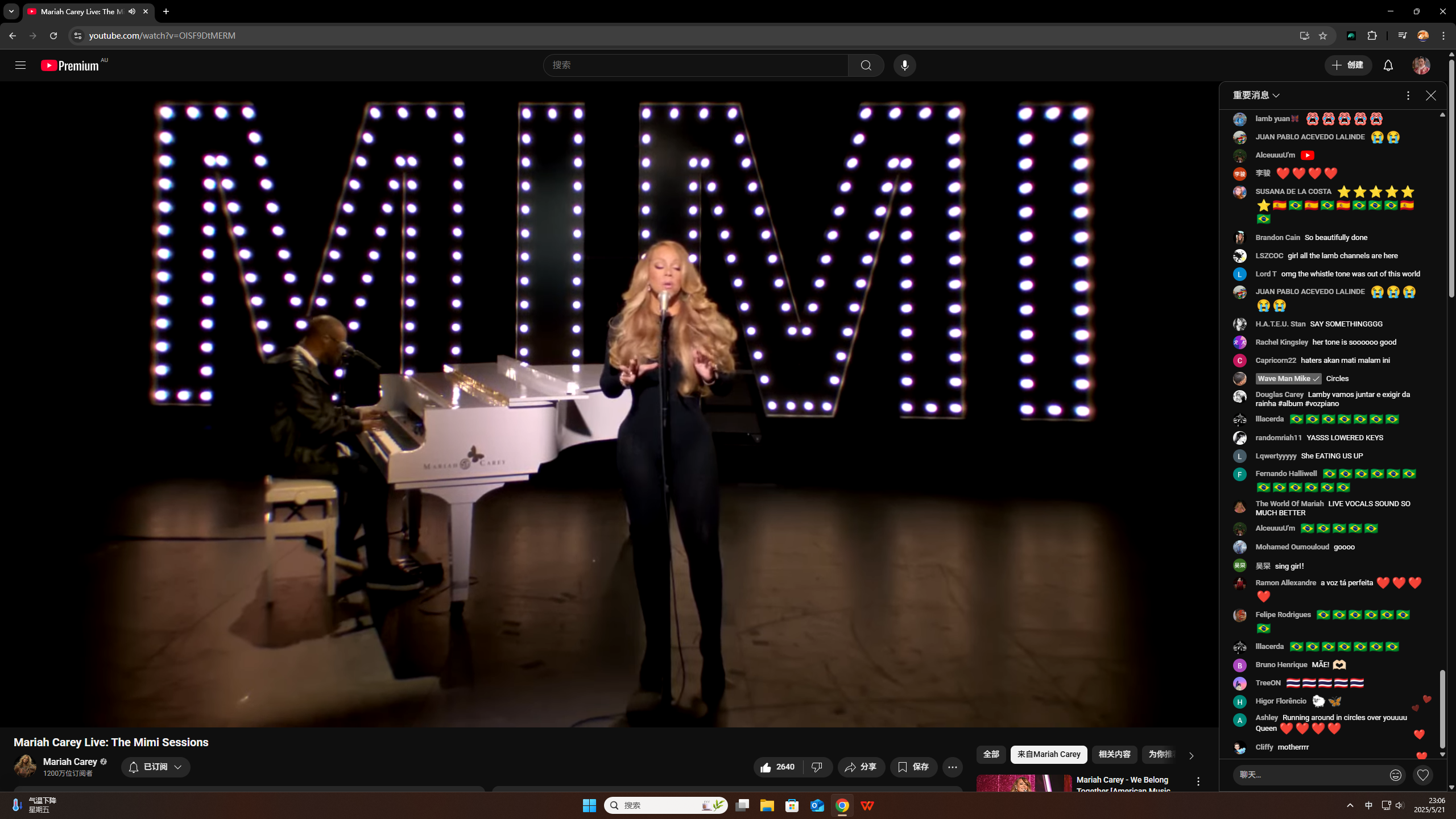1456x819 pixels.
Task: Reload the current page
Action: [53, 36]
